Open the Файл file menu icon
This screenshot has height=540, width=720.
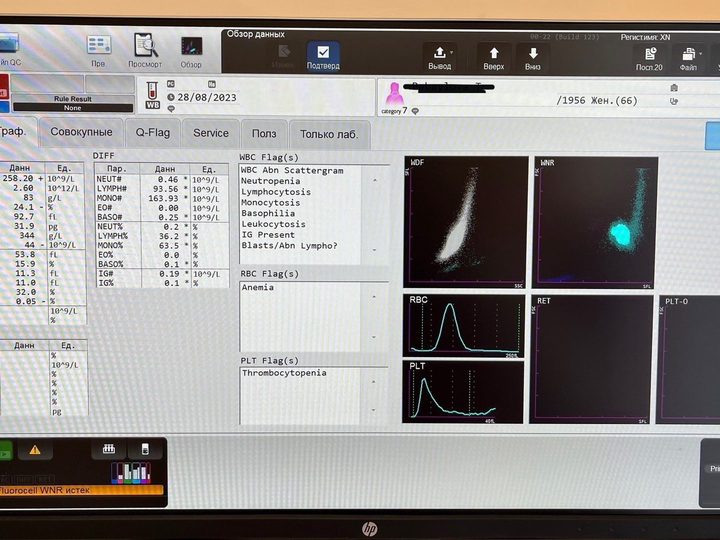[x=689, y=58]
